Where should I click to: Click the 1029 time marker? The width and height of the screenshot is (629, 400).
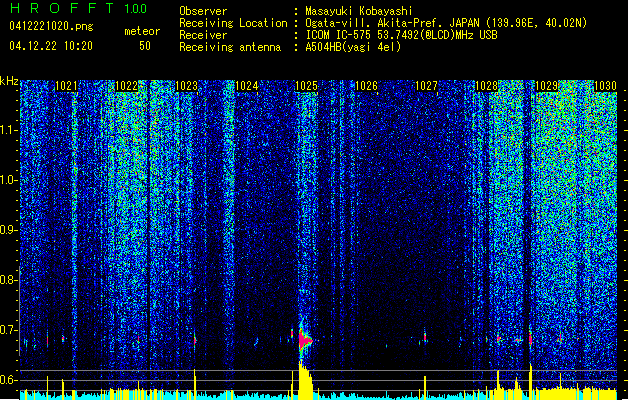point(546,86)
